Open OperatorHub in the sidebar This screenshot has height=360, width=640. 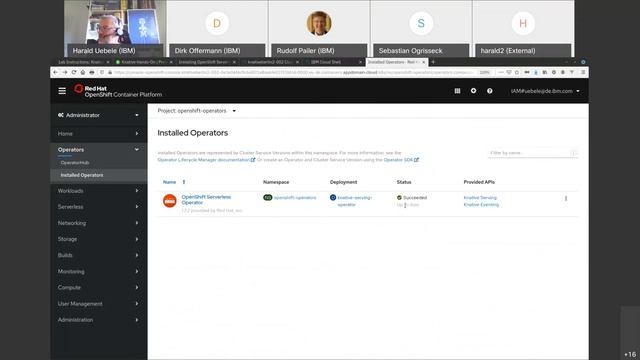coord(75,162)
